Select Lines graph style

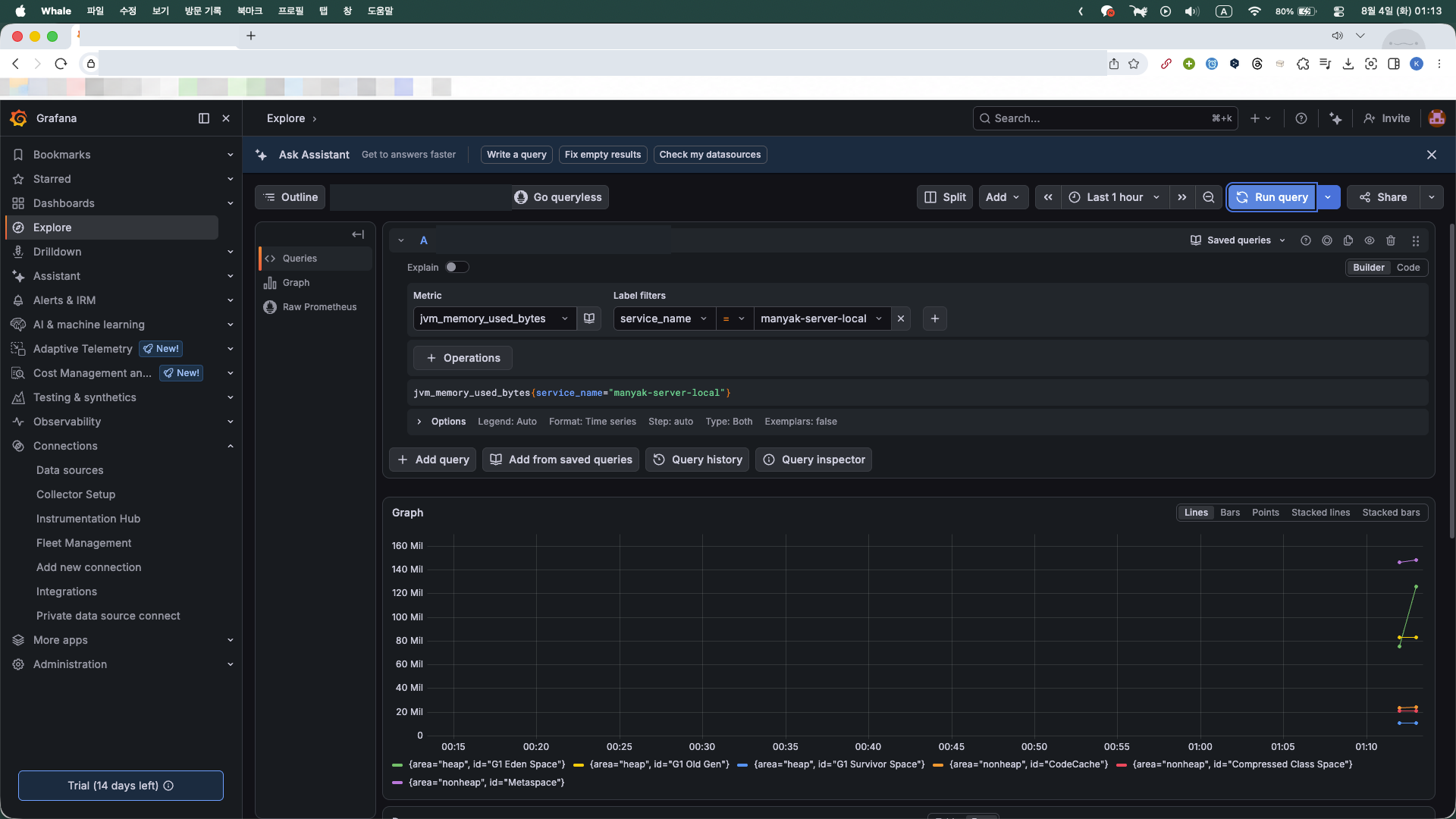pyautogui.click(x=1196, y=513)
